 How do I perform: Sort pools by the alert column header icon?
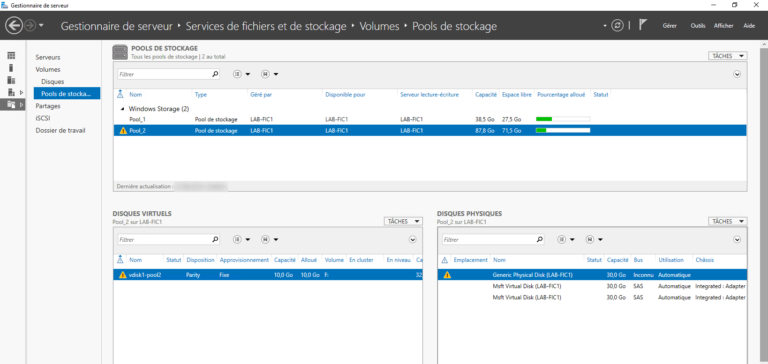120,95
